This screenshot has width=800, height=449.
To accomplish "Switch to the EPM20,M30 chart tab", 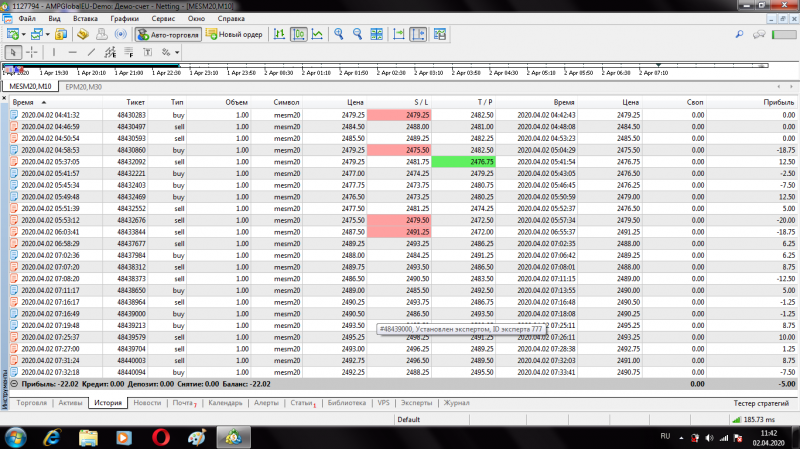I will (x=84, y=87).
